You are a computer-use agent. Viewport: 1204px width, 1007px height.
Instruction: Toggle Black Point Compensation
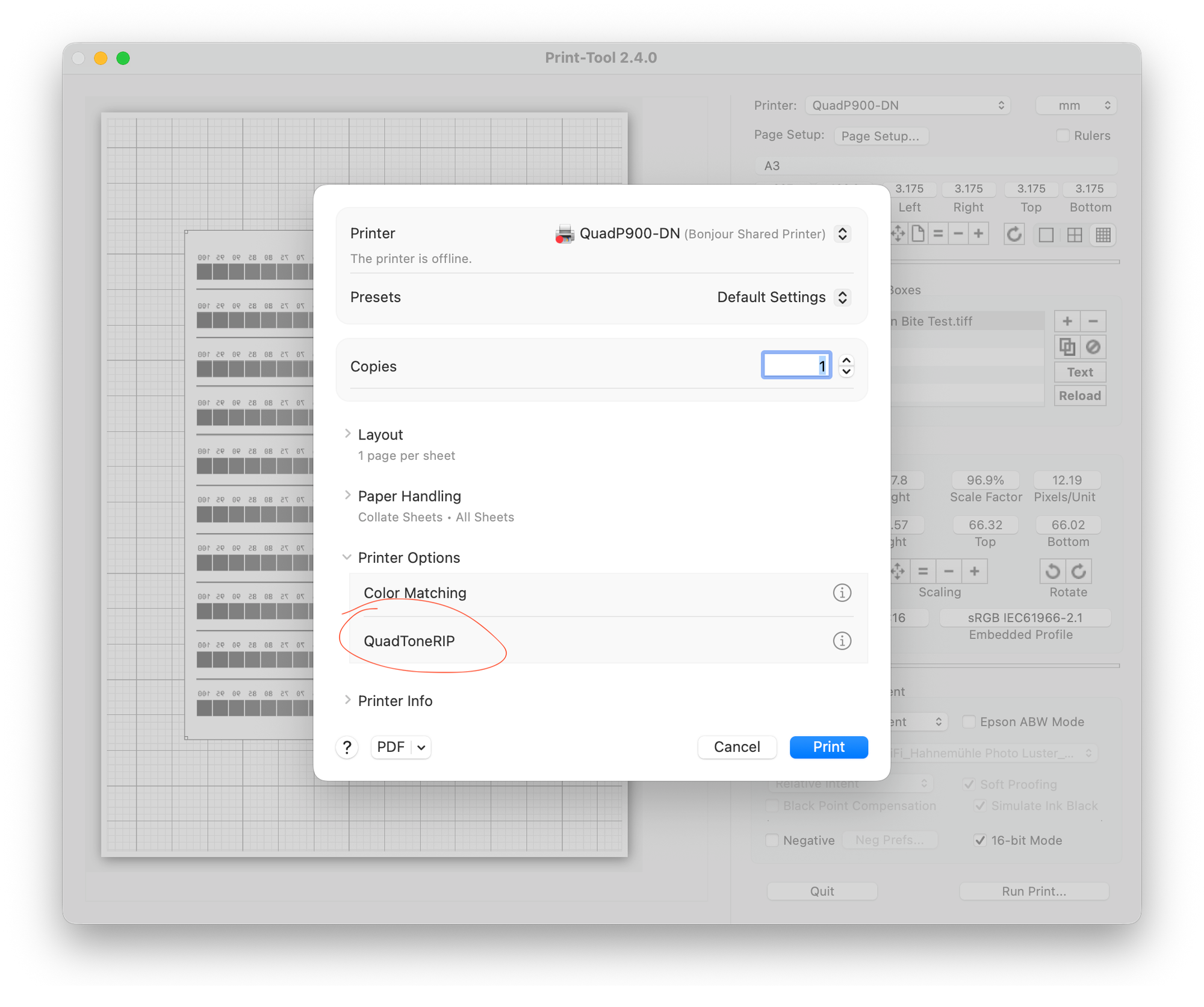point(772,806)
